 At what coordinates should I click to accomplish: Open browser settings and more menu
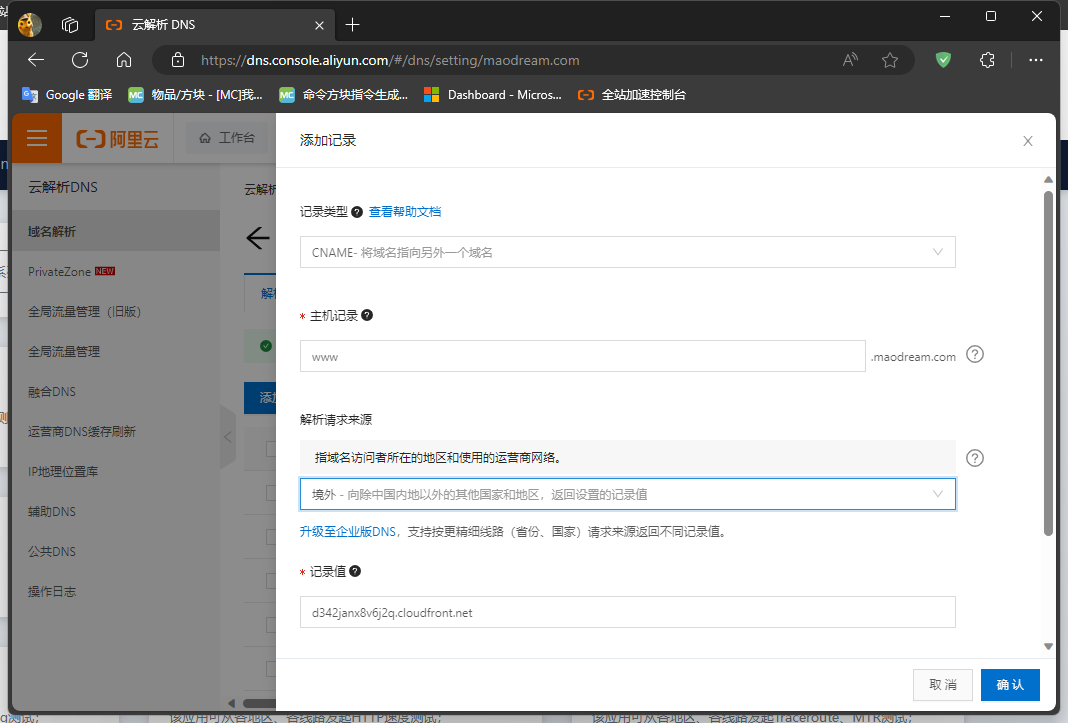(1036, 60)
